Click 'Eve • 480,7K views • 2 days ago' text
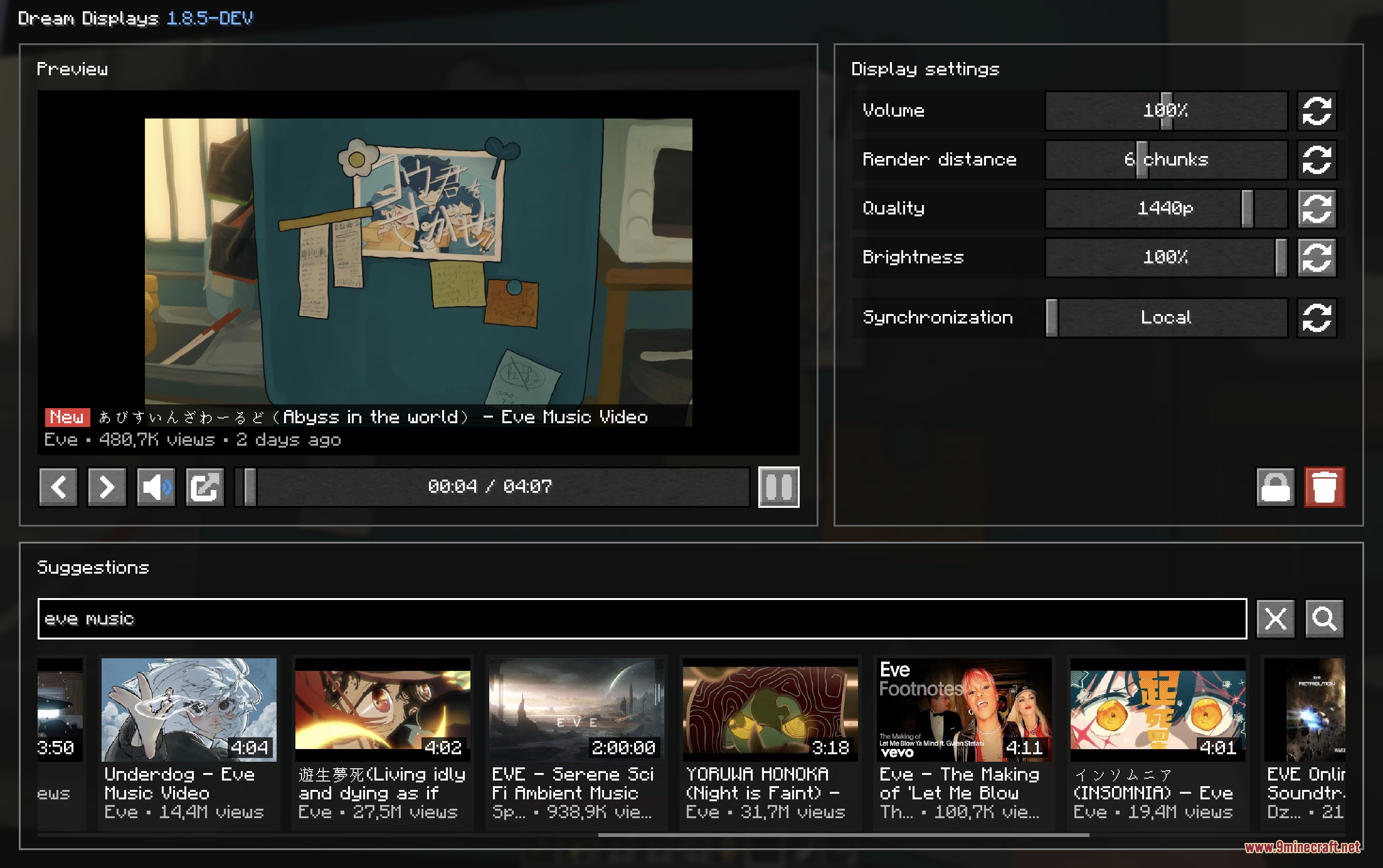This screenshot has height=868, width=1383. click(x=192, y=440)
